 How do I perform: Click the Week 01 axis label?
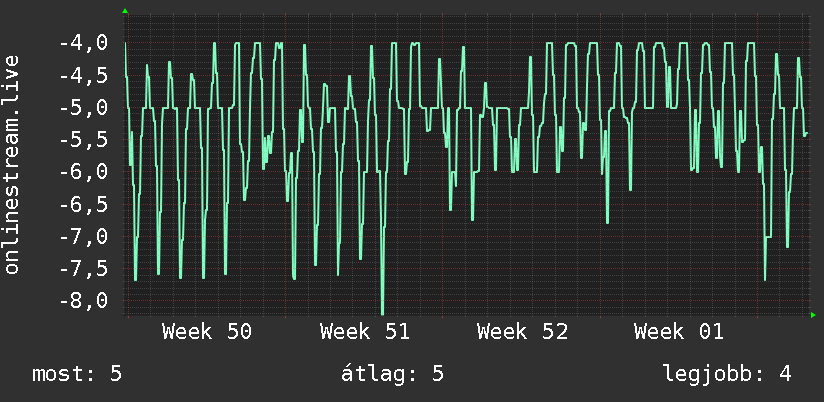click(679, 332)
